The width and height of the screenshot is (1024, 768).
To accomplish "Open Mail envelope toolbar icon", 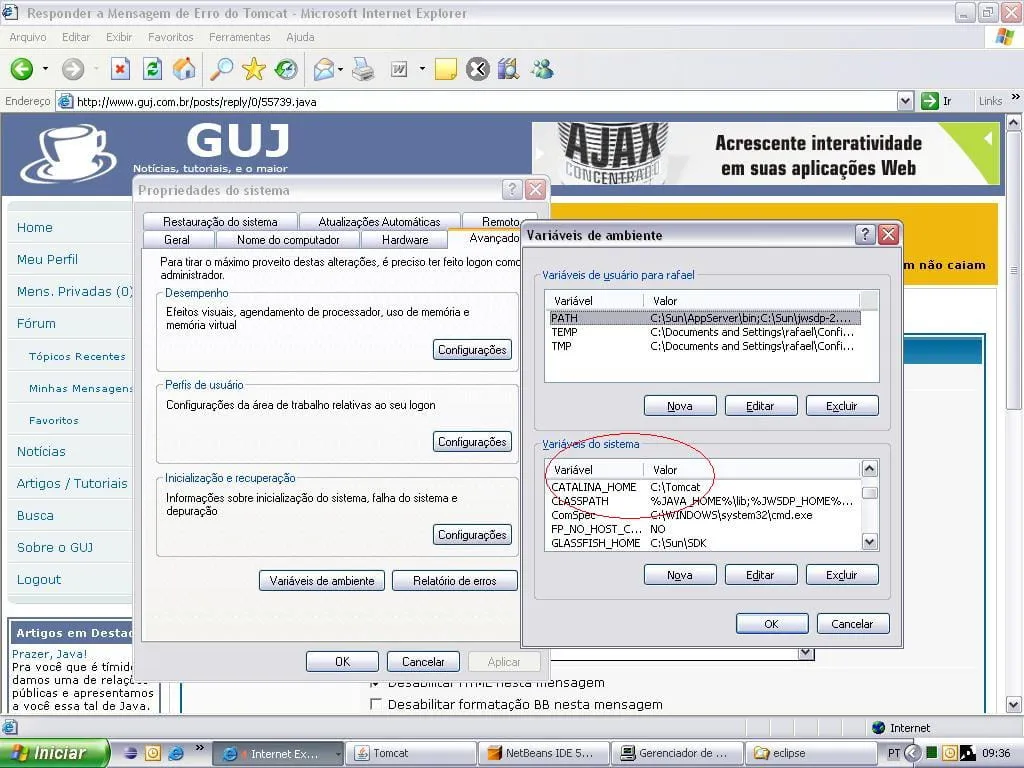I will click(x=324, y=69).
